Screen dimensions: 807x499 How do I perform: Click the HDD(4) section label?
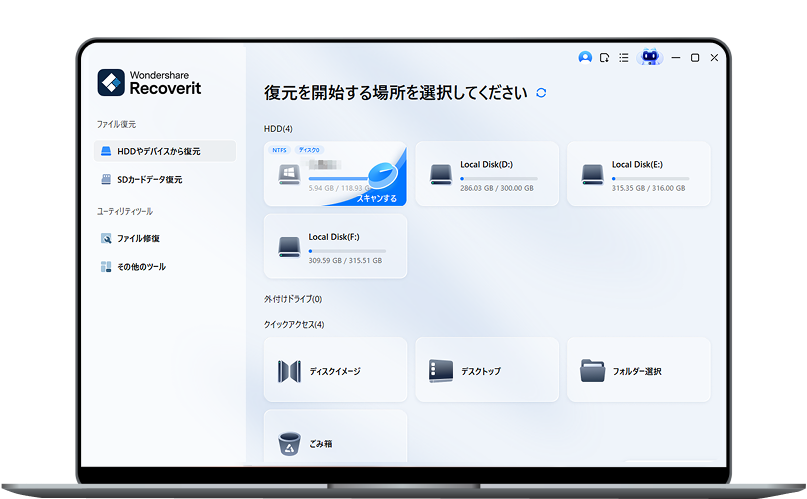click(278, 129)
